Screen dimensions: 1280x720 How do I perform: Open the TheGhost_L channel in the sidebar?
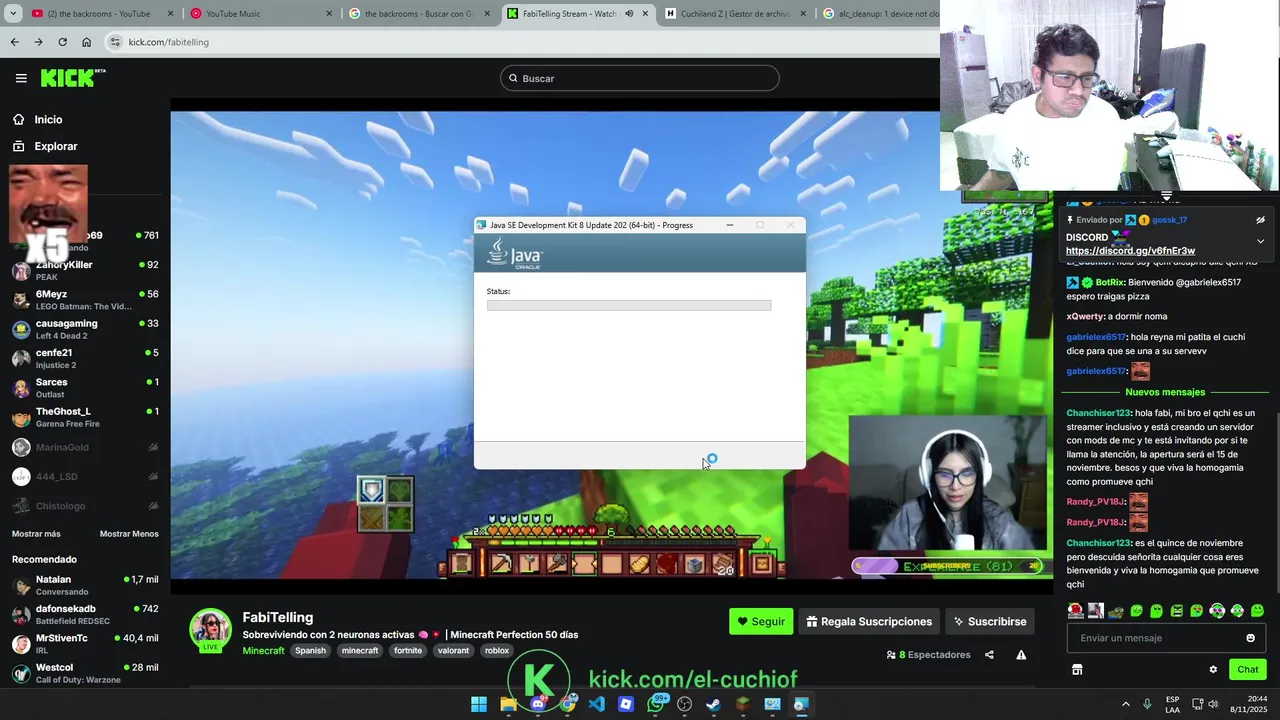(x=85, y=417)
